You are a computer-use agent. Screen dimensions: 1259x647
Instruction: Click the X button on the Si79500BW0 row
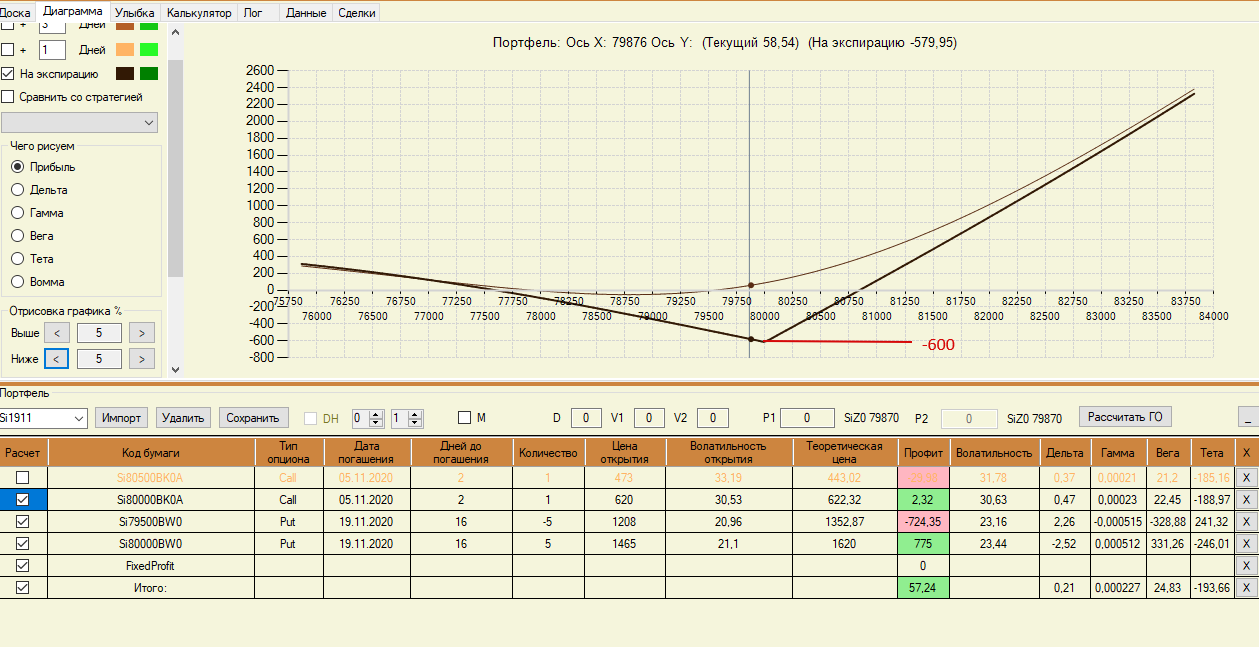pos(1245,522)
